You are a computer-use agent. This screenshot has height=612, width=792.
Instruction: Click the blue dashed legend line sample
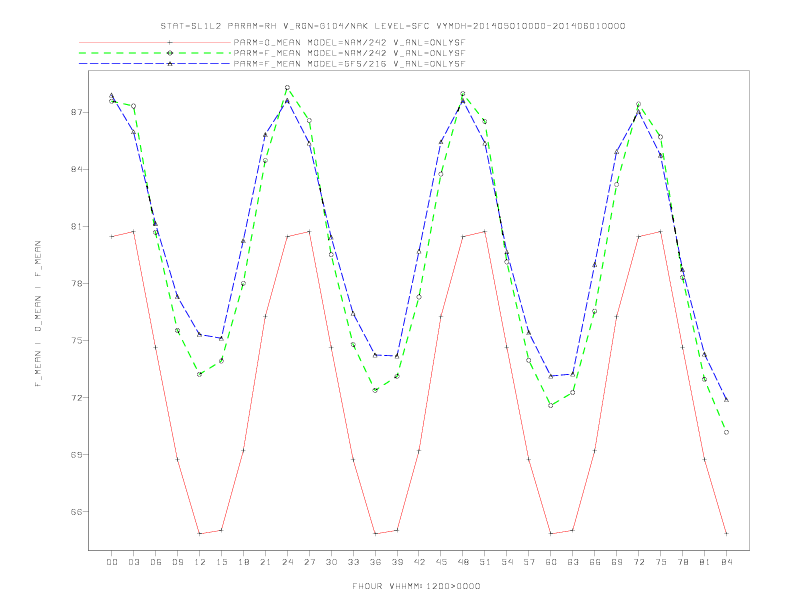(x=155, y=64)
